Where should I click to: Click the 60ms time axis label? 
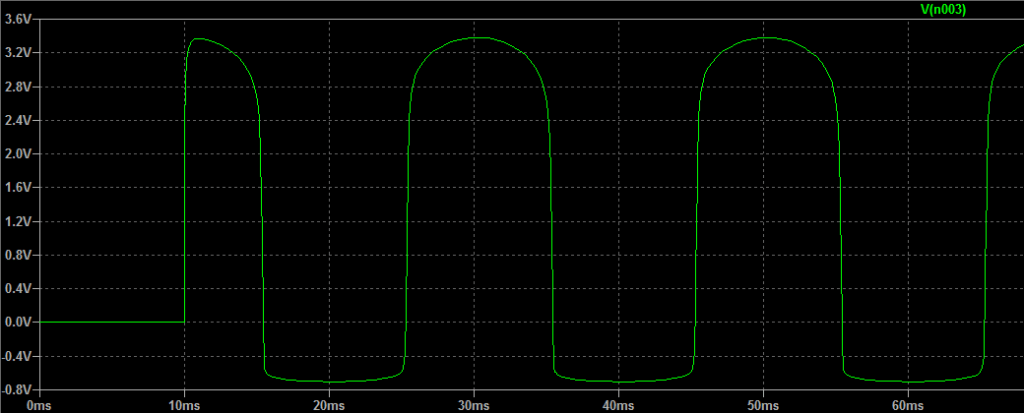(908, 405)
